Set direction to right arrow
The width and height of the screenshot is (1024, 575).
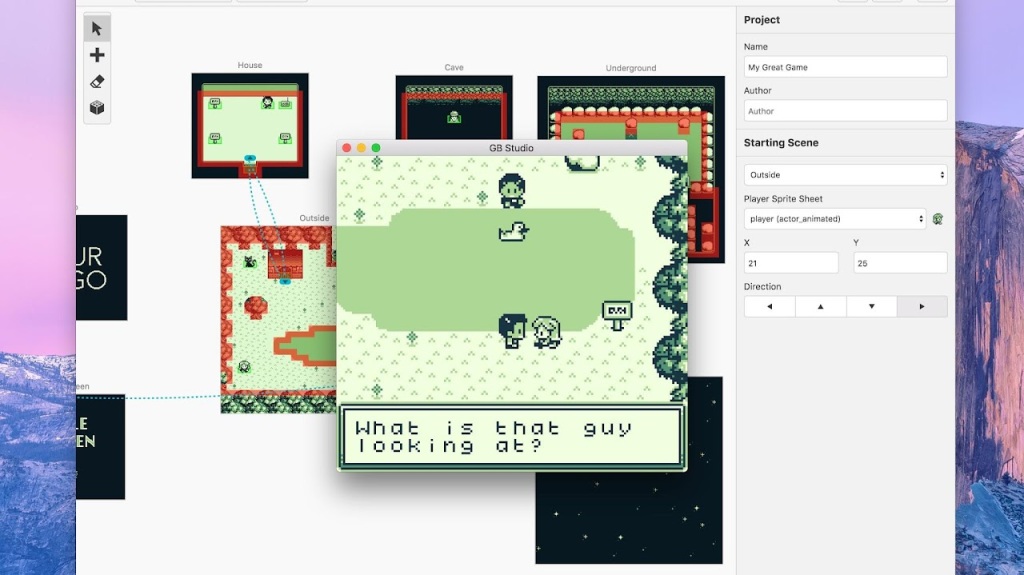(922, 307)
